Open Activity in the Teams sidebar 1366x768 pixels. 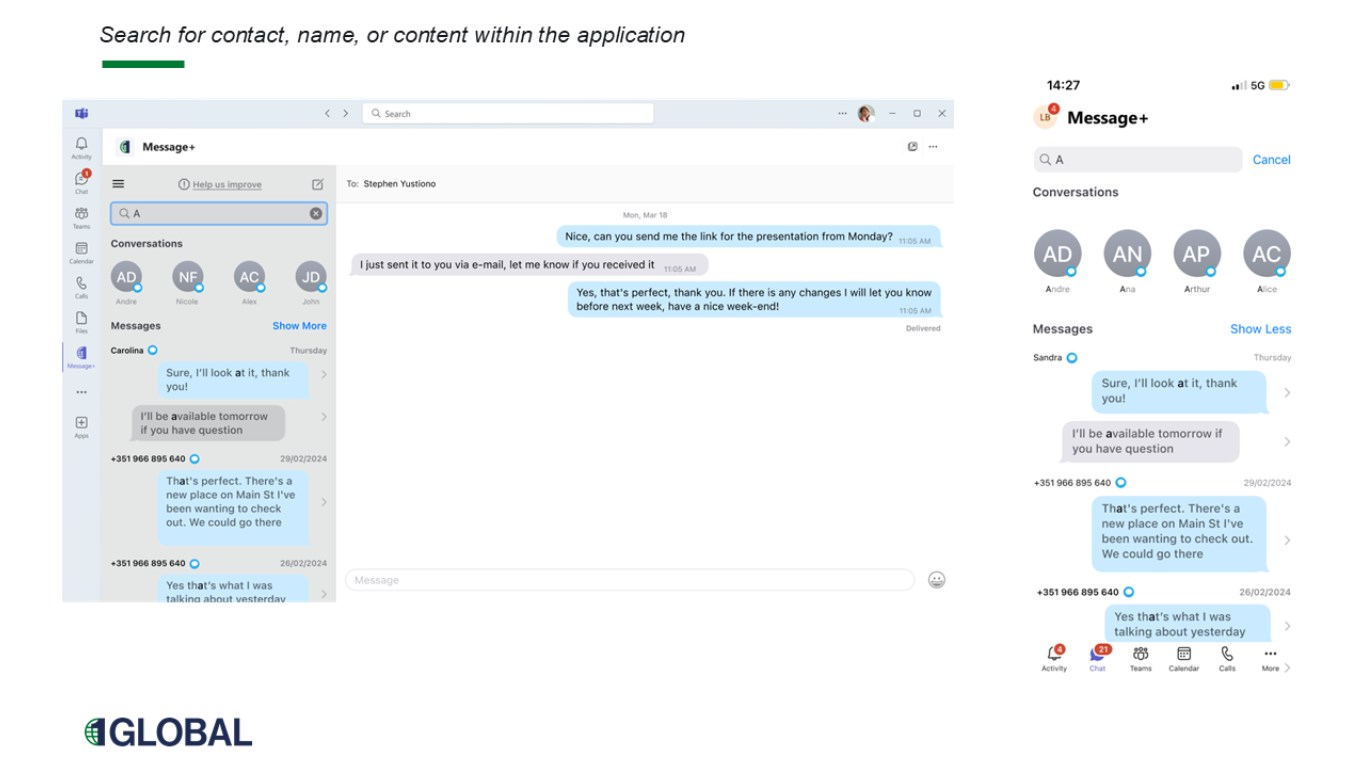[x=81, y=146]
